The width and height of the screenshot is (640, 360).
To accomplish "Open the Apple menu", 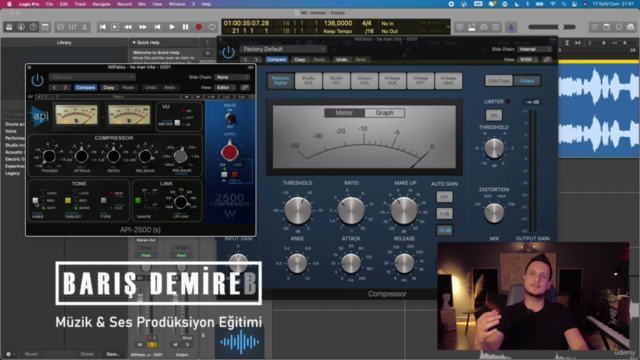I will tap(9, 4).
